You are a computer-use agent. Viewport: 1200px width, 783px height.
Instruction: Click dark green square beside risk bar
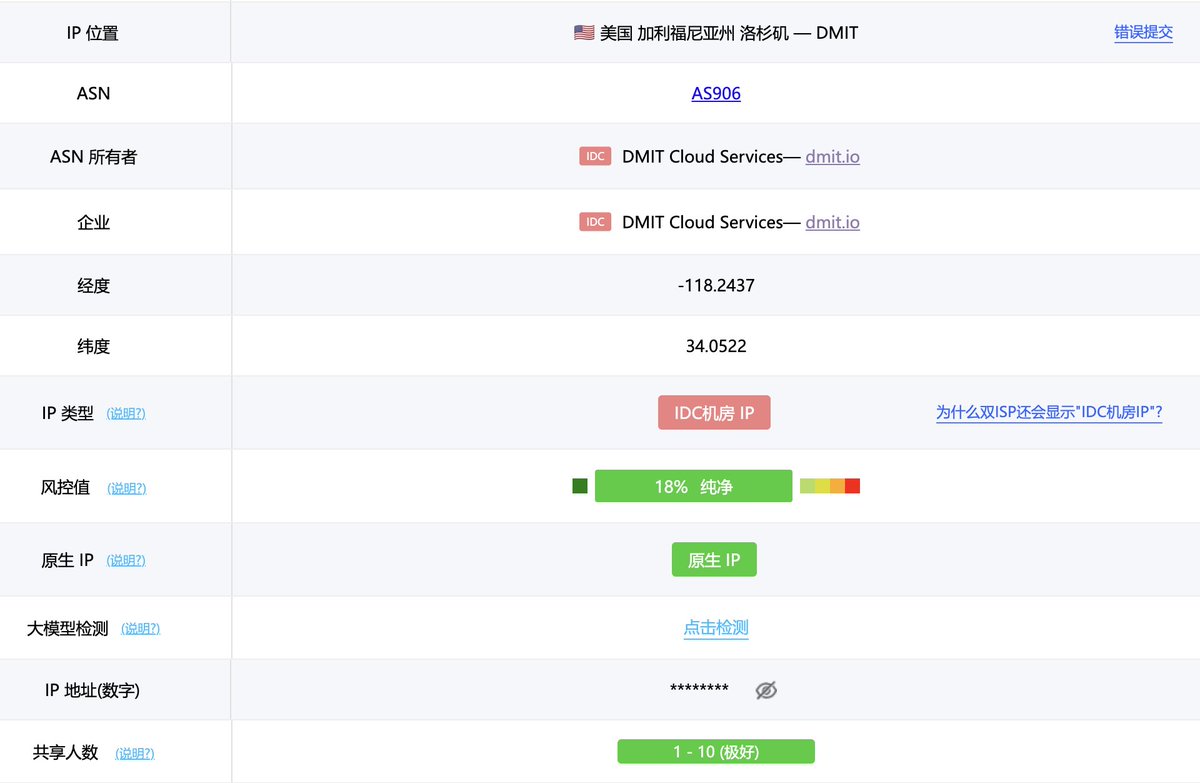(580, 486)
